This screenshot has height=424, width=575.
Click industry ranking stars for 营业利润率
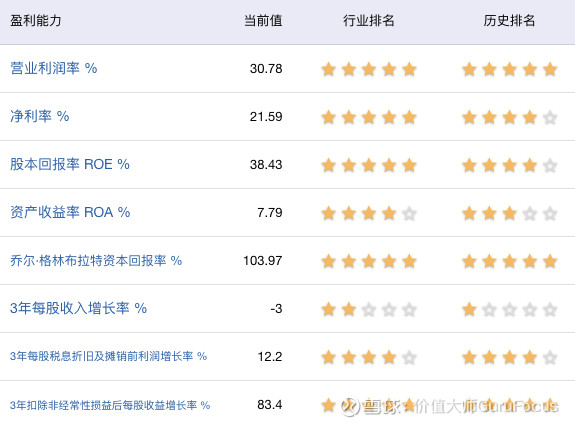point(369,69)
